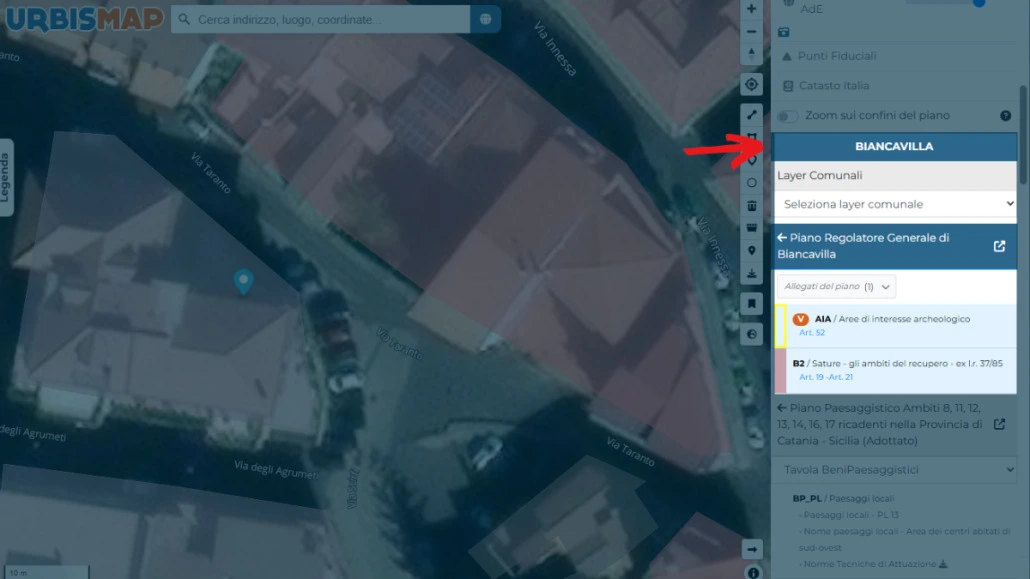Open the Seleziona layer comunale dropdown
The height and width of the screenshot is (579, 1030).
(x=895, y=204)
